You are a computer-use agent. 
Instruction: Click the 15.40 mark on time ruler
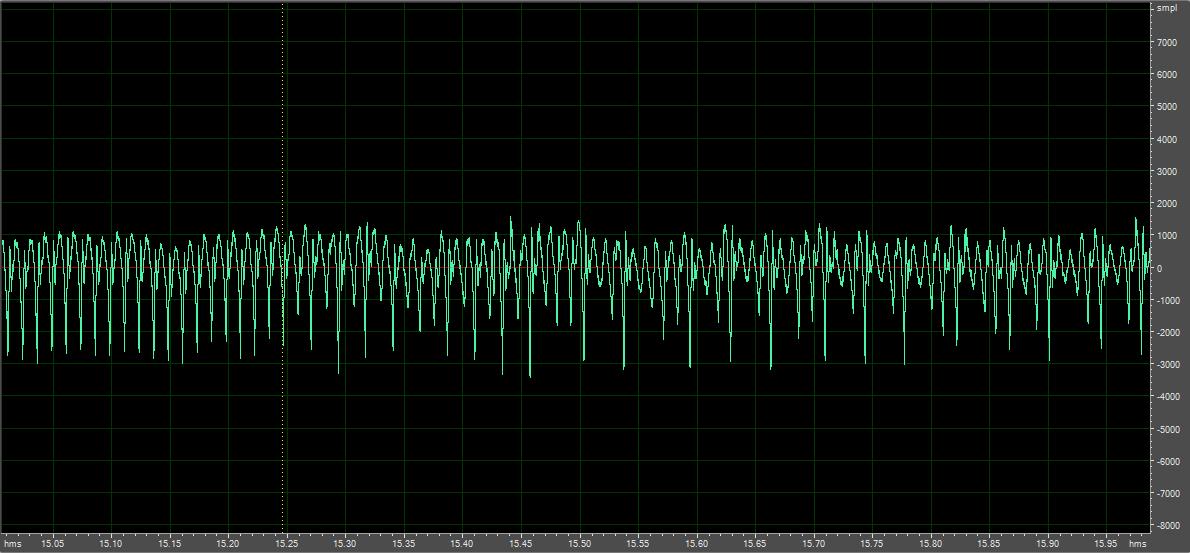(461, 544)
